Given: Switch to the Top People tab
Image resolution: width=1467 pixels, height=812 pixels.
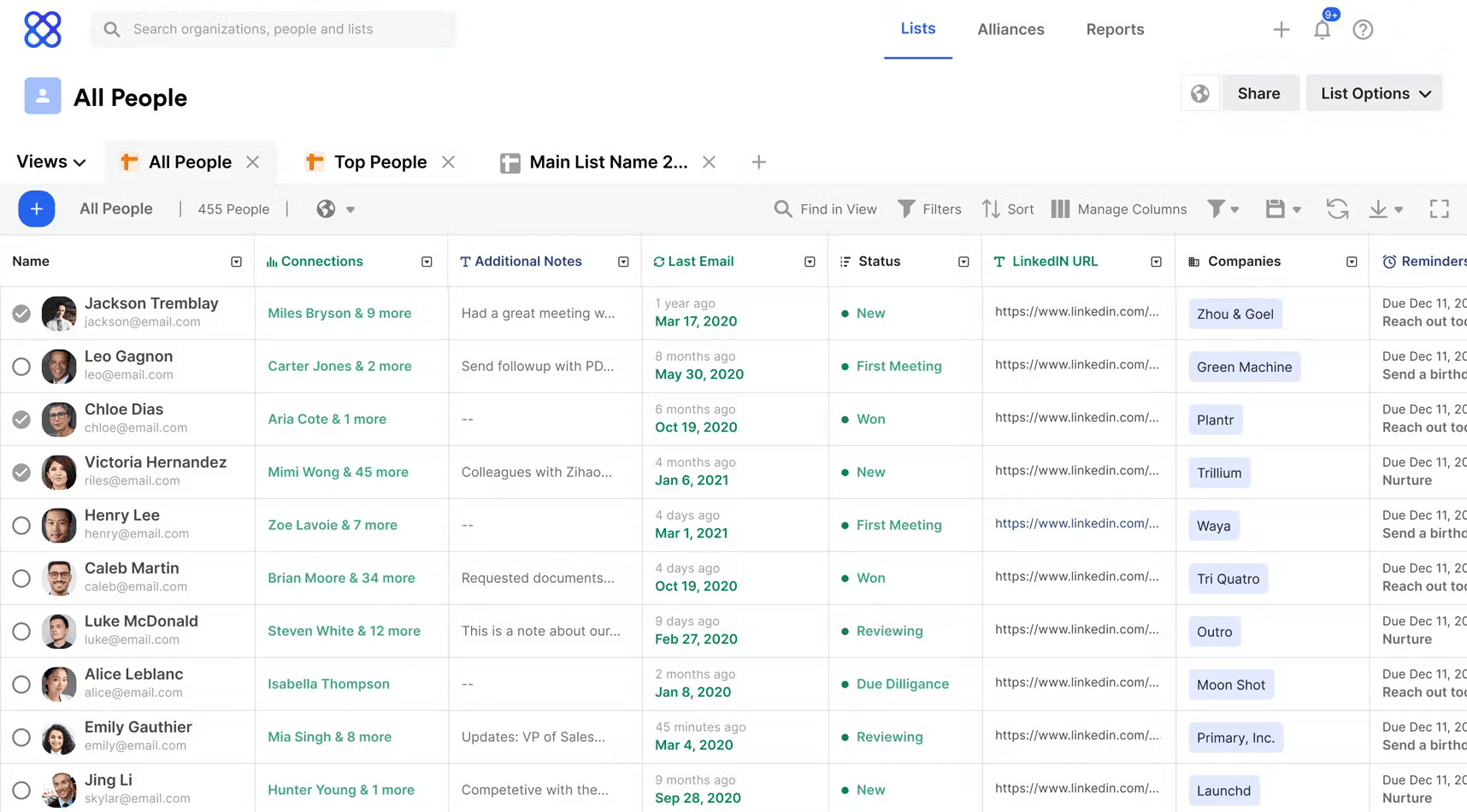Looking at the screenshot, I should (x=380, y=162).
